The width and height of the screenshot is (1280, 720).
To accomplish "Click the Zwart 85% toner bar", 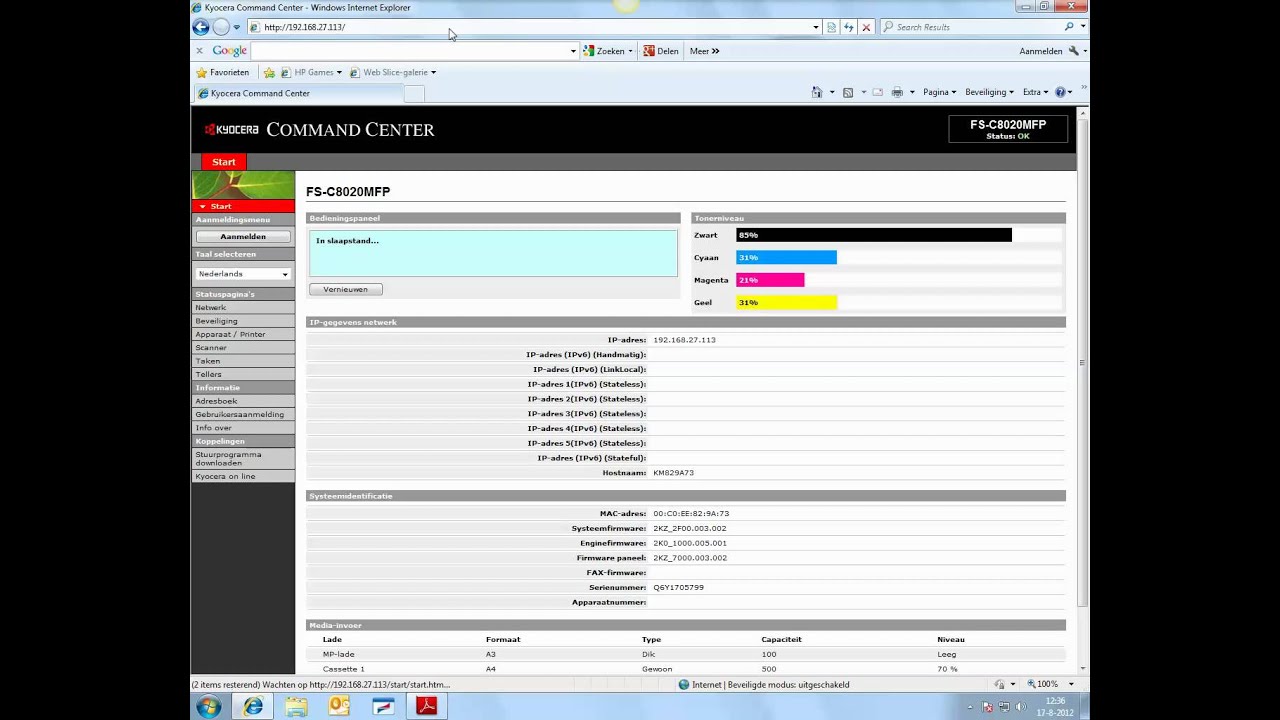I will click(x=874, y=235).
